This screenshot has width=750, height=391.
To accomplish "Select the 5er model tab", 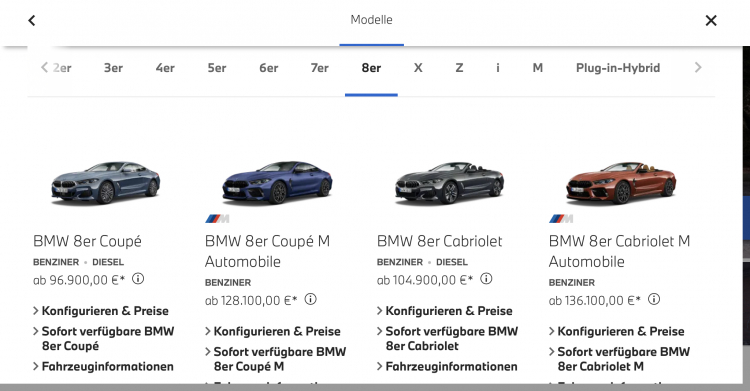I will click(x=217, y=68).
